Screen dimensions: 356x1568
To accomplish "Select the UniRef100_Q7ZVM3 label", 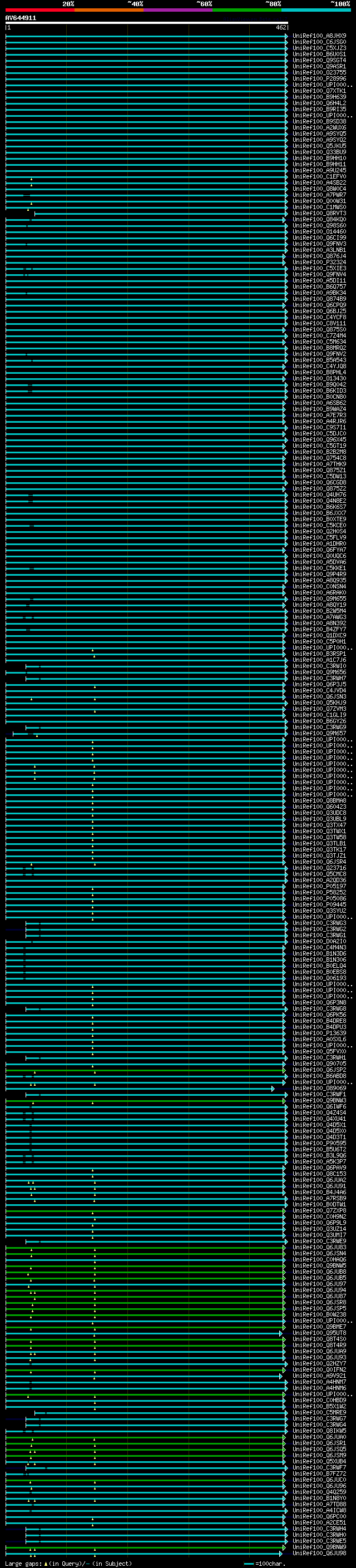I will click(x=319, y=709).
